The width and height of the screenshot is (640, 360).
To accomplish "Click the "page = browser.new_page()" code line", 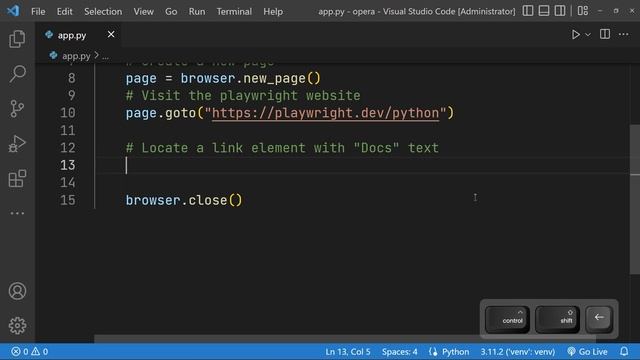I will pos(223,78).
